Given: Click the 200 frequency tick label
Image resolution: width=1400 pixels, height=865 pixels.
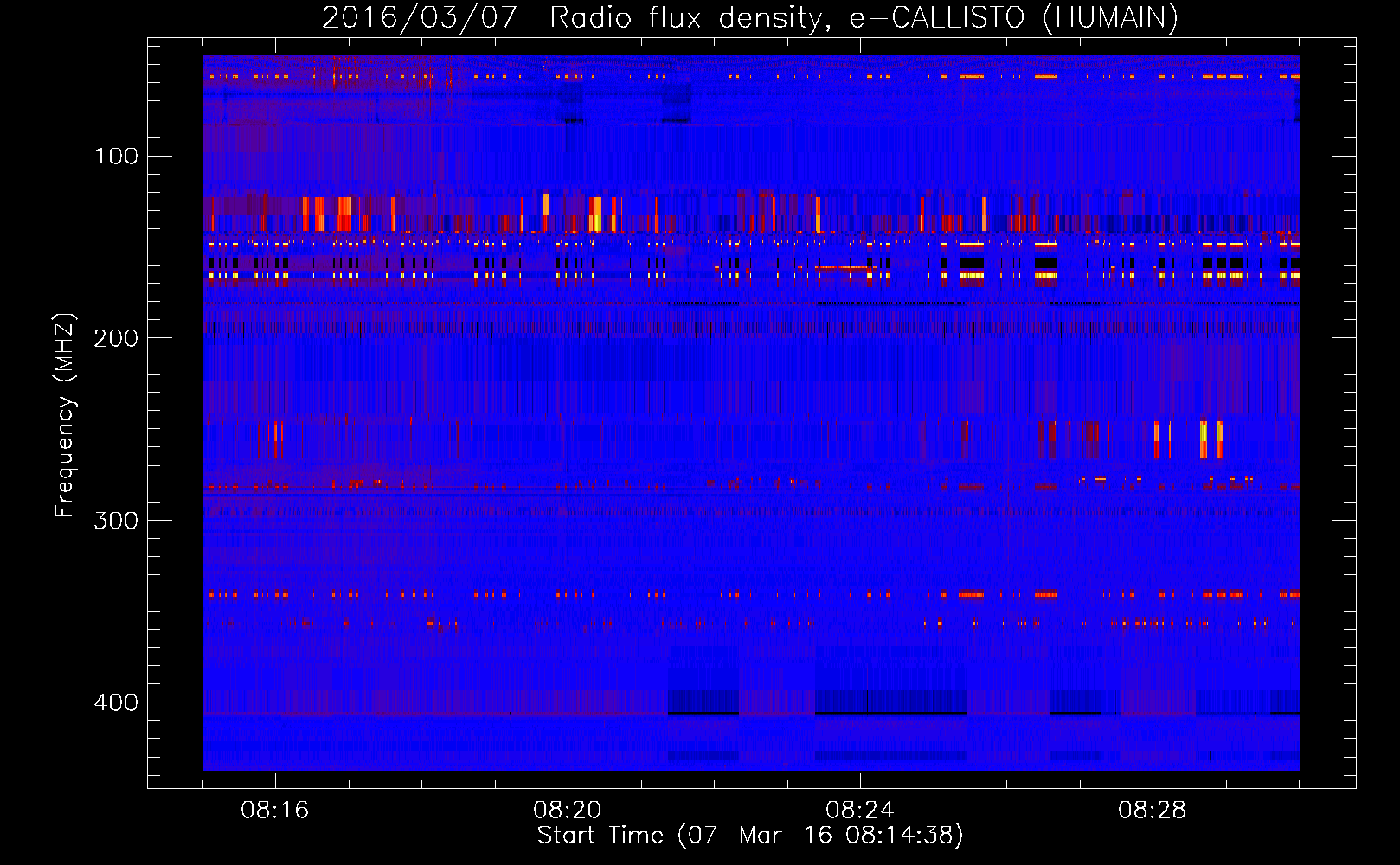Looking at the screenshot, I should tap(117, 338).
